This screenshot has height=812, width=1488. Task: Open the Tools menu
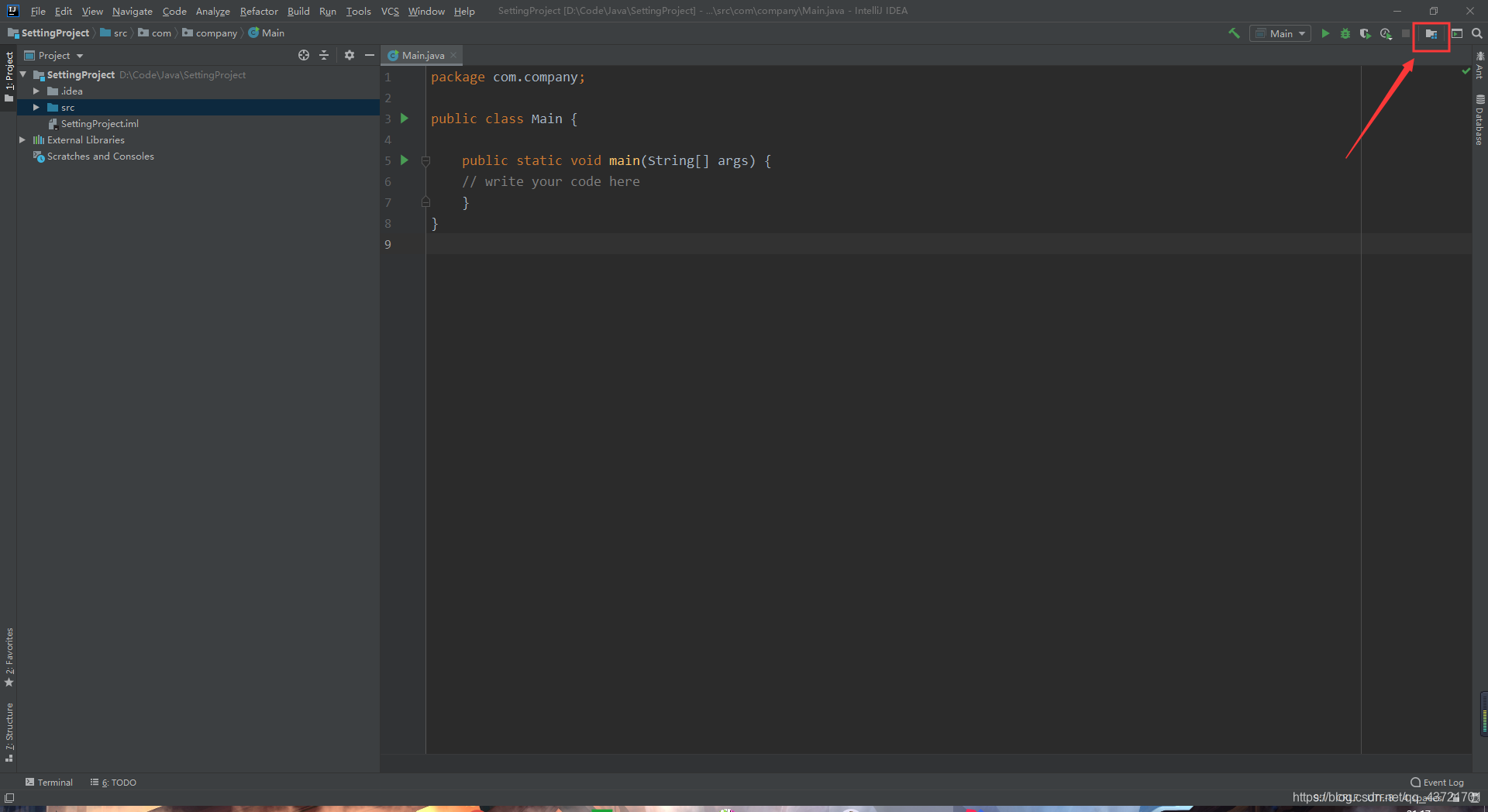358,11
